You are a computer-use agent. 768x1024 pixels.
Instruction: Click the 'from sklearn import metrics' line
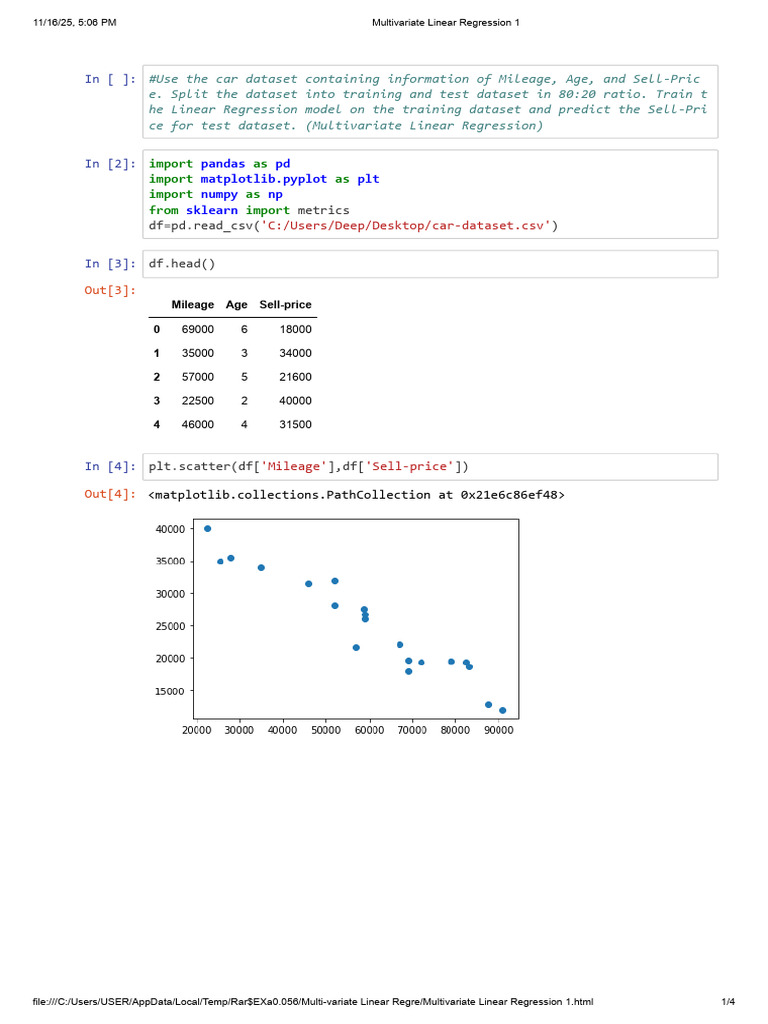(249, 210)
